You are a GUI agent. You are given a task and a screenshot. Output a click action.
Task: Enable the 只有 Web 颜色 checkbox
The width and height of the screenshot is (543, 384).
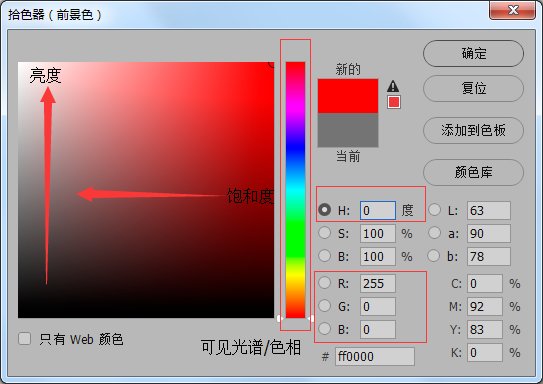click(x=25, y=339)
